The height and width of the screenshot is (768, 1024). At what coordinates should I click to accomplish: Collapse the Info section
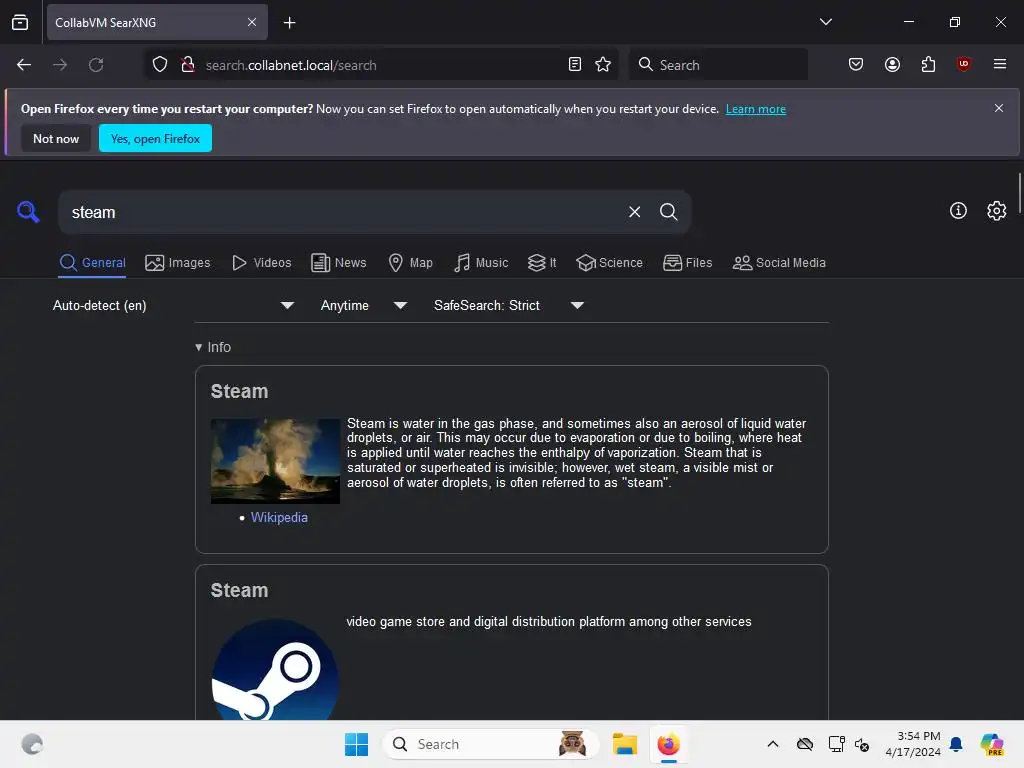tap(214, 347)
